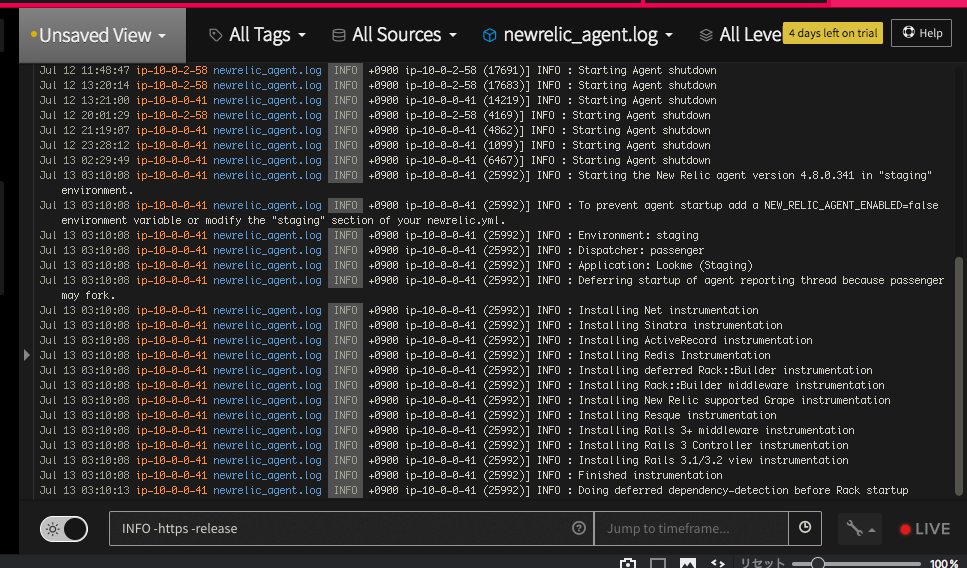Click the 'To prevent agent startup' message
Viewport: 967px width, 568px height.
[x=758, y=205]
